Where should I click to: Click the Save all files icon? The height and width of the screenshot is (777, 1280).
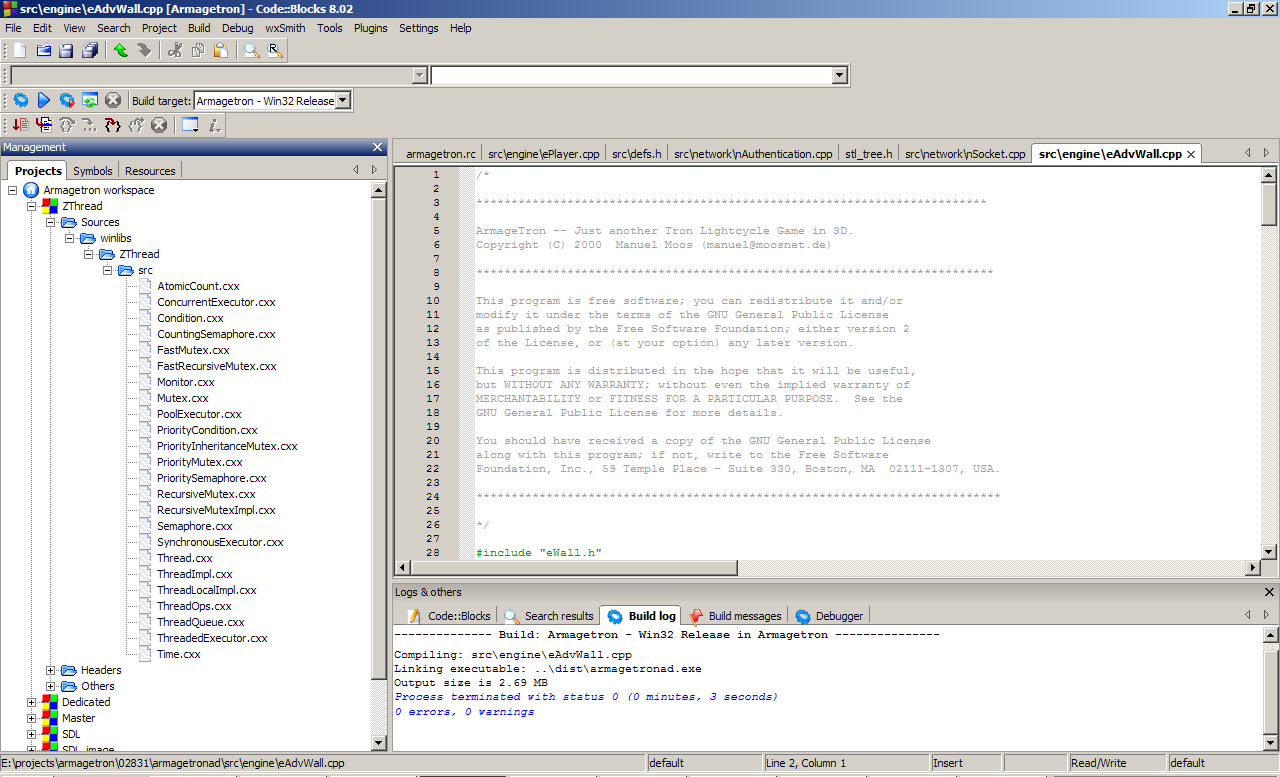point(90,50)
